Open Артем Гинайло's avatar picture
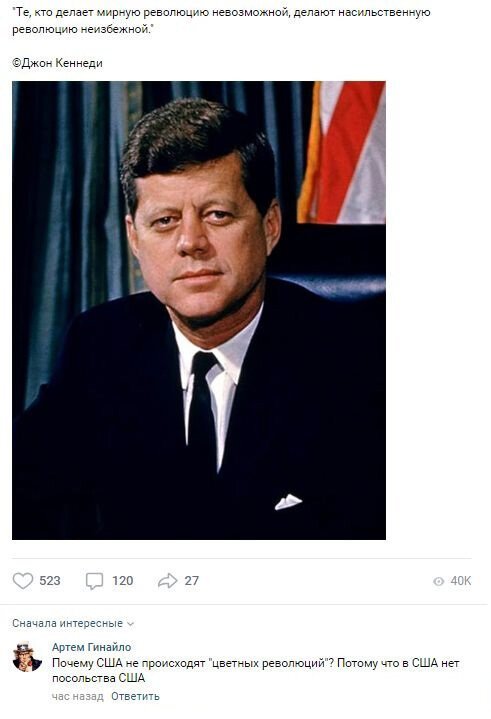 point(27,657)
